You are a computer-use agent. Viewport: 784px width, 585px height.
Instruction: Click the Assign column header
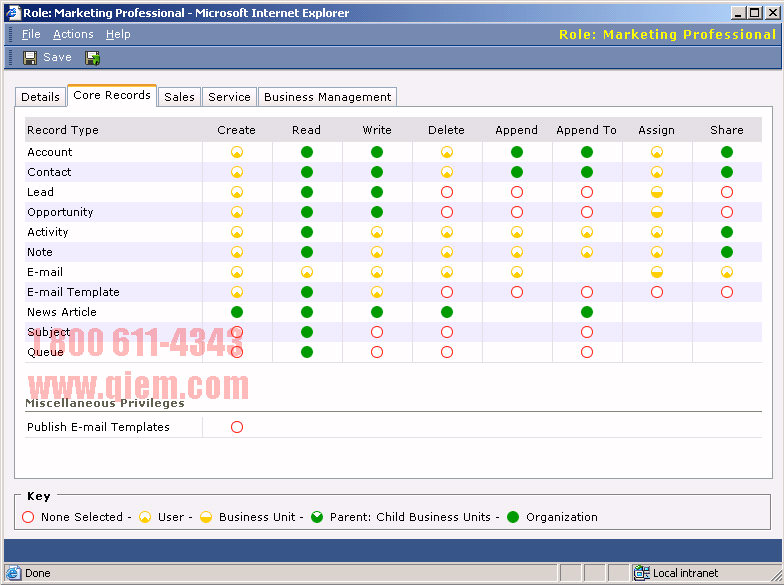pos(656,130)
